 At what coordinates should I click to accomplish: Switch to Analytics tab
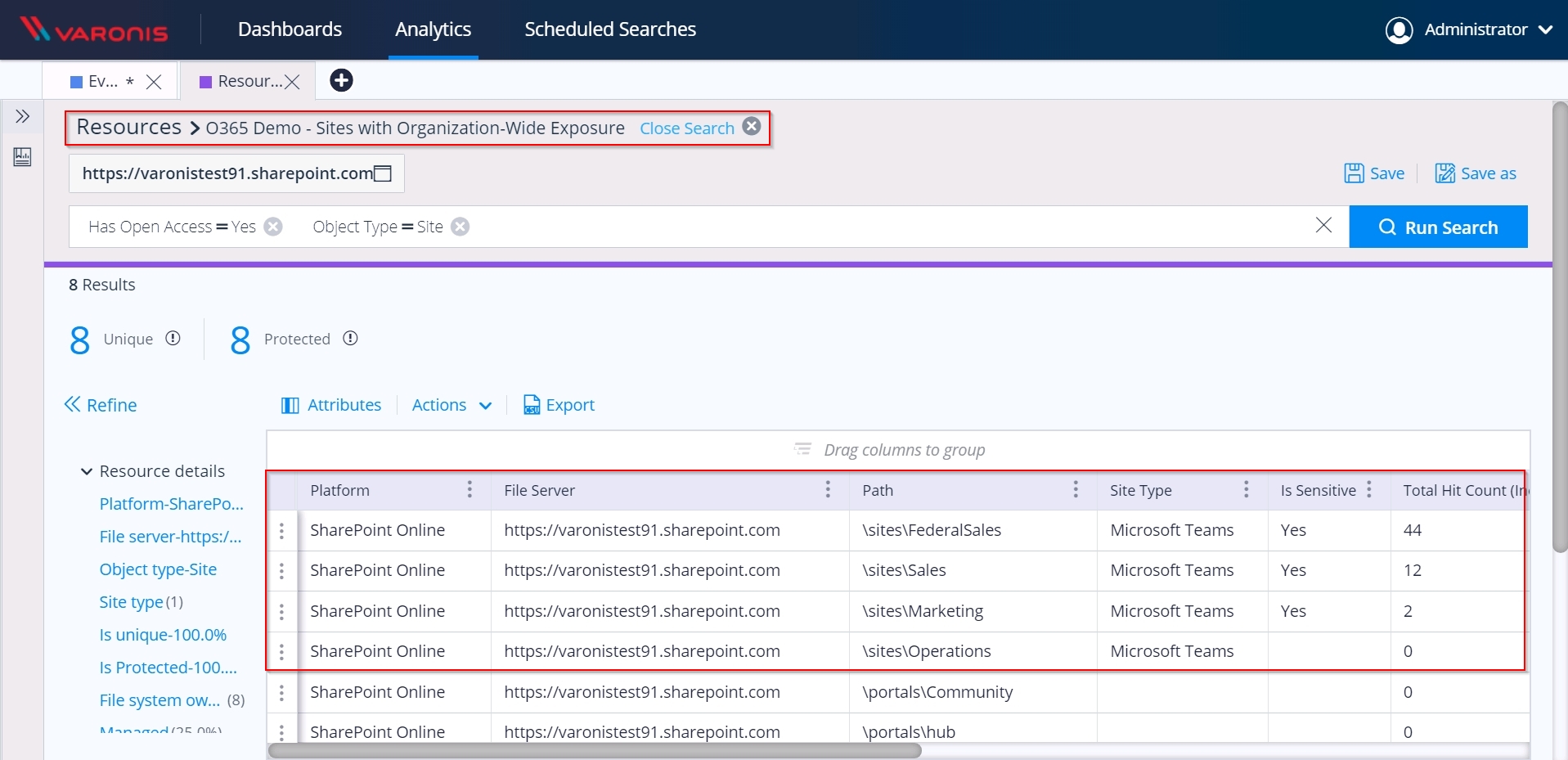[x=433, y=29]
